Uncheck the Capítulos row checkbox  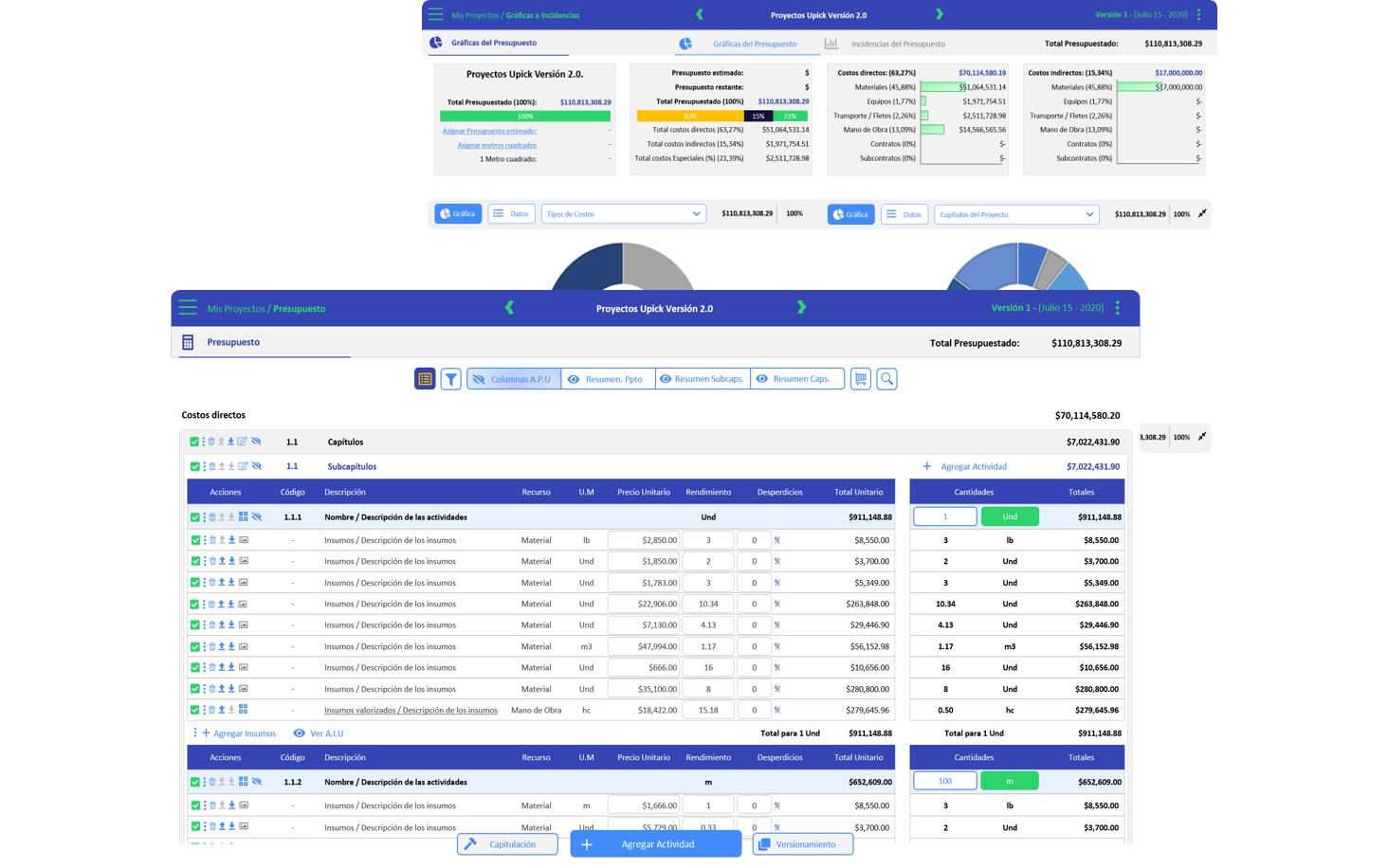click(x=194, y=442)
